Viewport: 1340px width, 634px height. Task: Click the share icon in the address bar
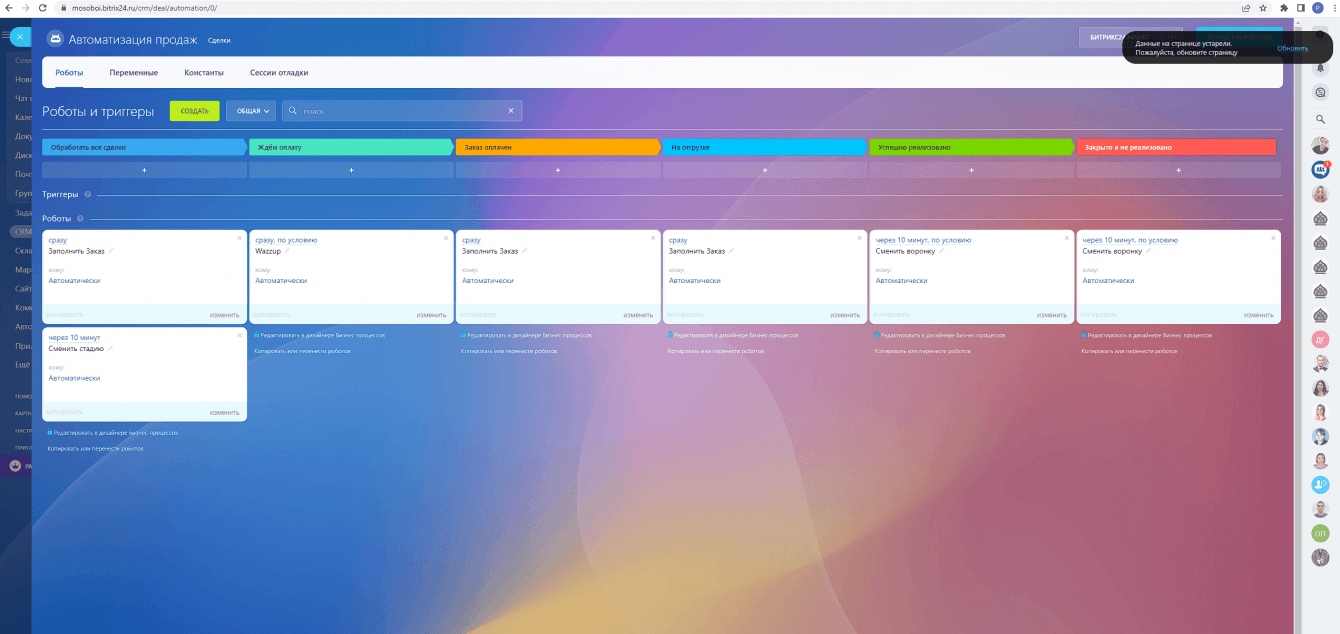pos(1246,7)
